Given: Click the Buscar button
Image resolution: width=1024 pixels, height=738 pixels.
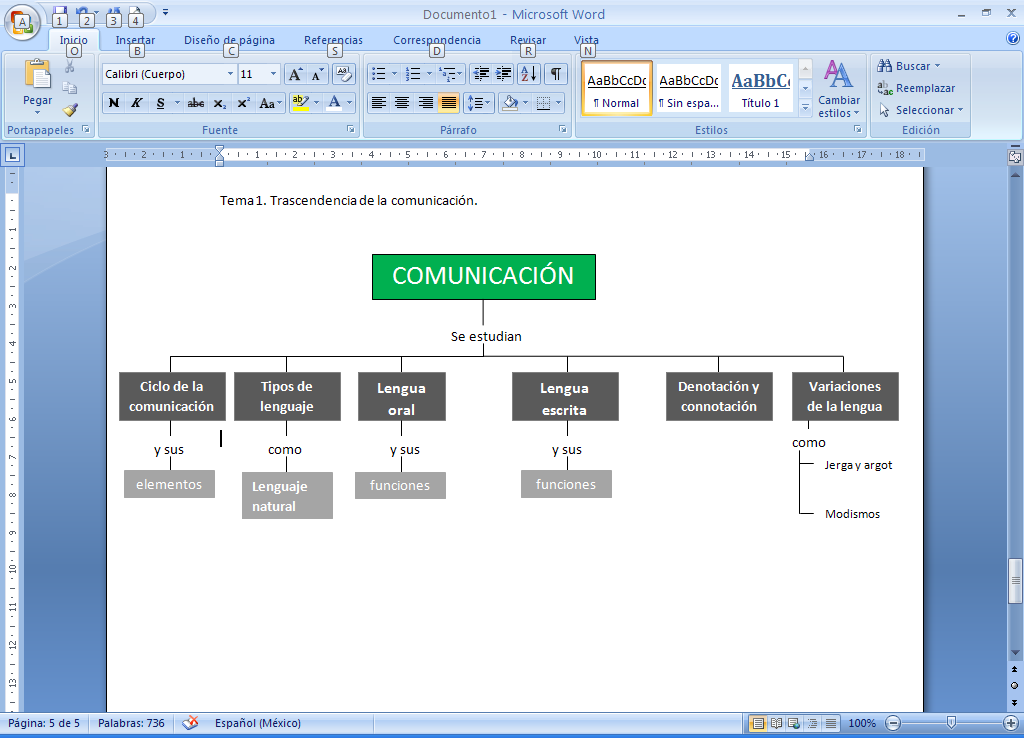Looking at the screenshot, I should coord(908,66).
